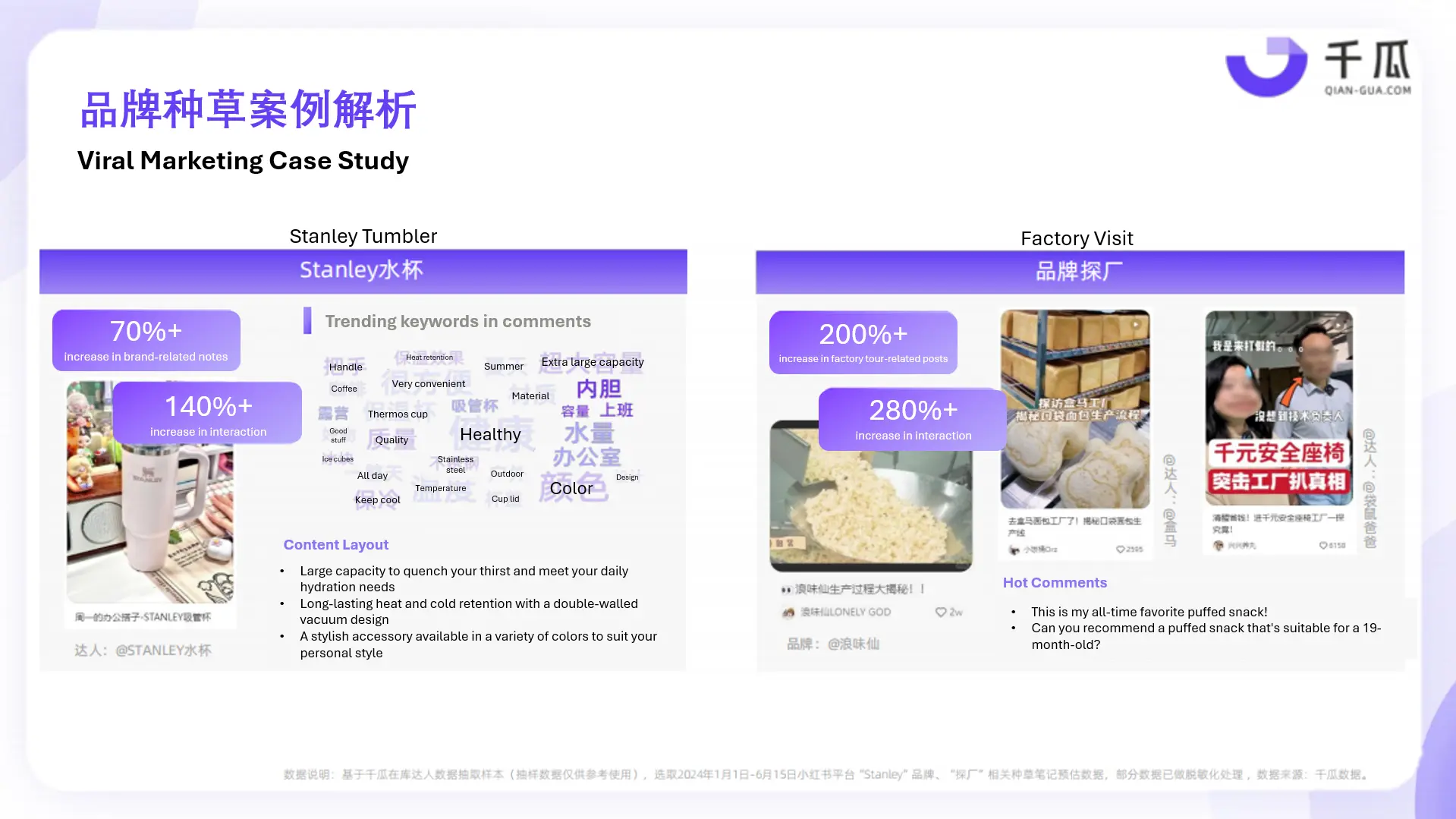Click the 'Thermos cup' keyword
The width and height of the screenshot is (1456, 819).
tap(398, 414)
